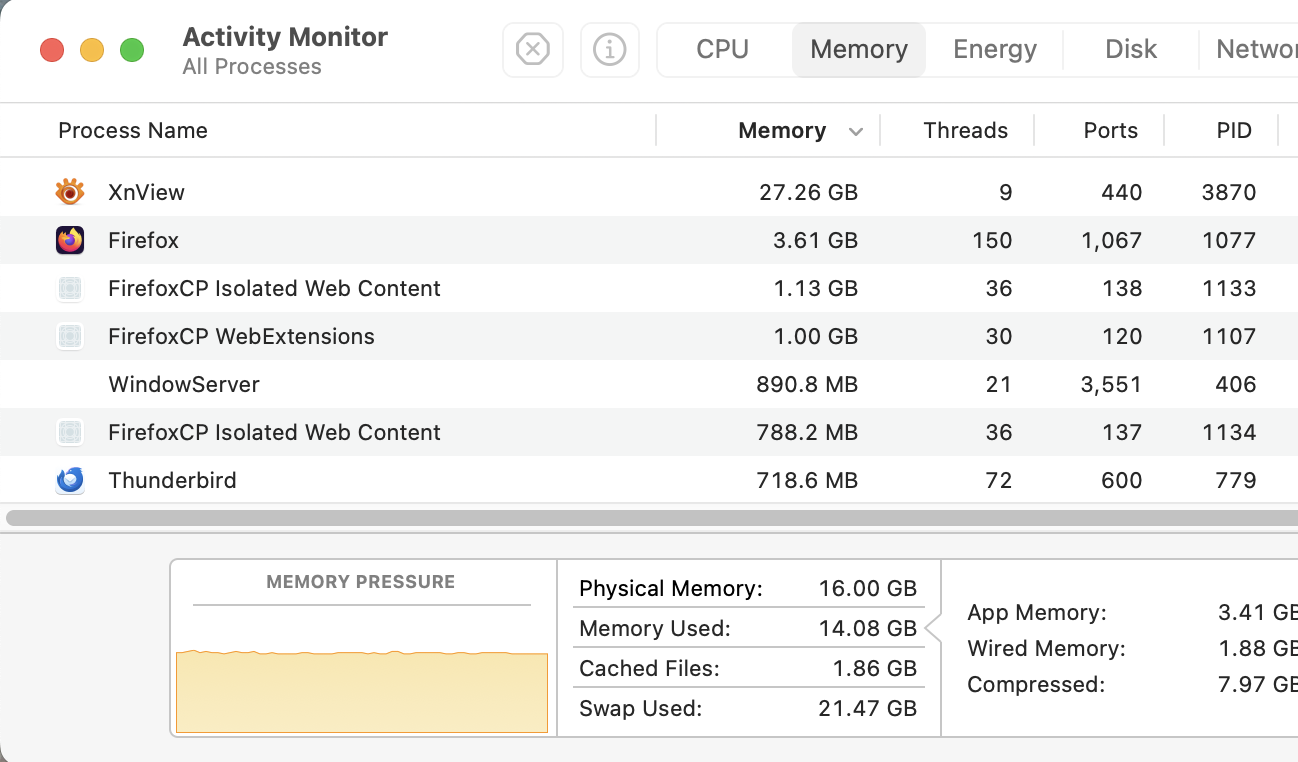This screenshot has width=1298, height=762.
Task: Click FirefoxCP Isolated Web Content with PID 1134
Action: coord(274,432)
